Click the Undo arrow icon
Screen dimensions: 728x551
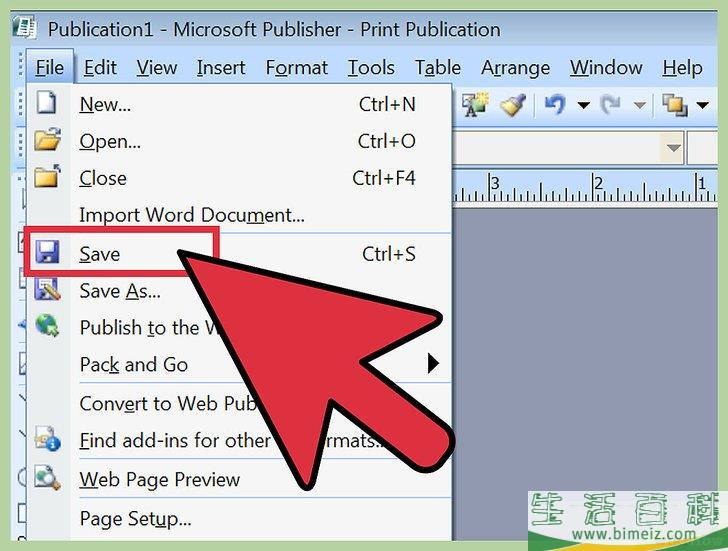point(555,104)
